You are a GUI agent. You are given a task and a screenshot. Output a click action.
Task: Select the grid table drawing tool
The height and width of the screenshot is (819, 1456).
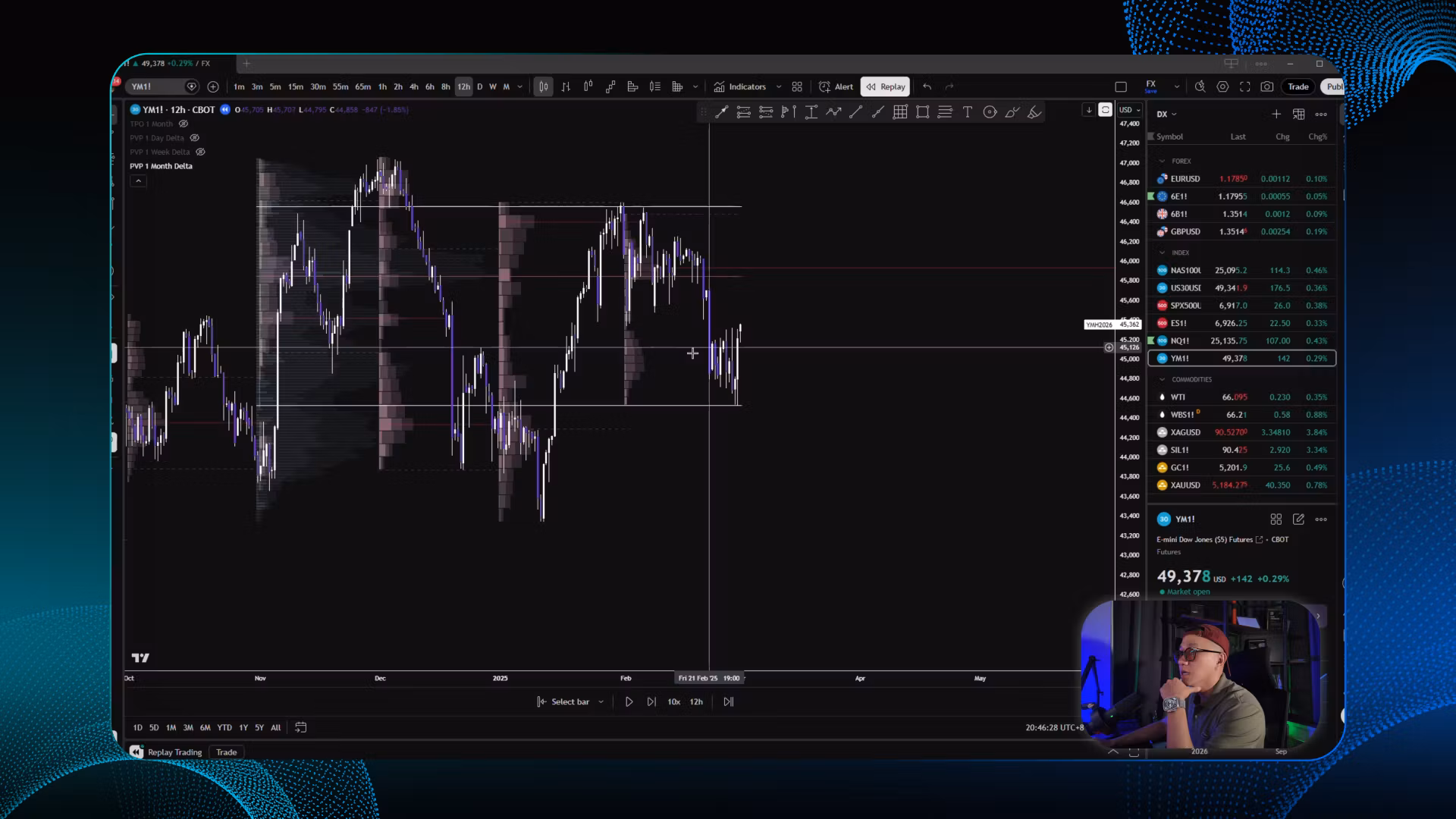[900, 112]
